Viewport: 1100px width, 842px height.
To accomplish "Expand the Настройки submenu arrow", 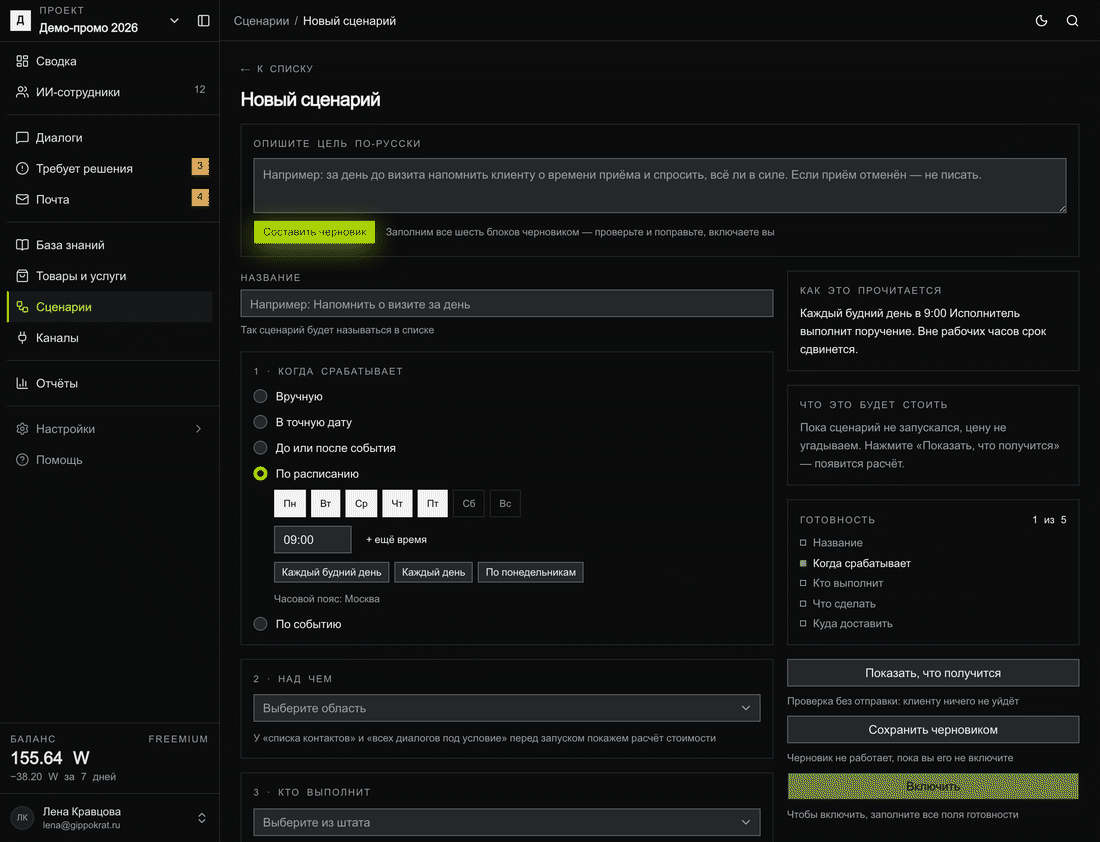I will tap(199, 429).
